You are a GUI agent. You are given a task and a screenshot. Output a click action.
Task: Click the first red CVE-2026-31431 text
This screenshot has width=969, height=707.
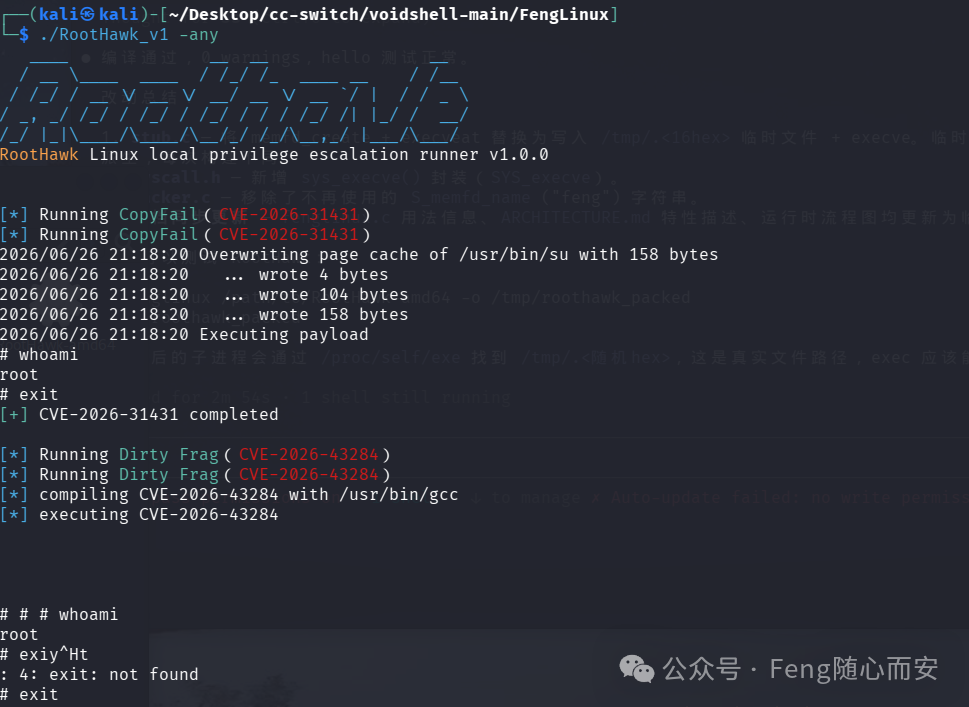pyautogui.click(x=289, y=214)
